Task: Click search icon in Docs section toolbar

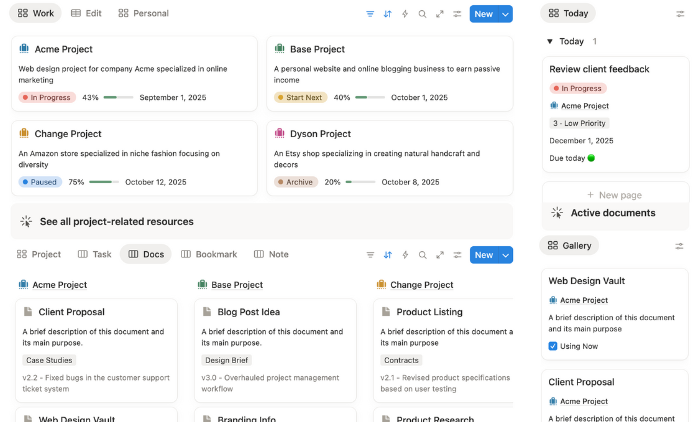Action: pos(422,255)
